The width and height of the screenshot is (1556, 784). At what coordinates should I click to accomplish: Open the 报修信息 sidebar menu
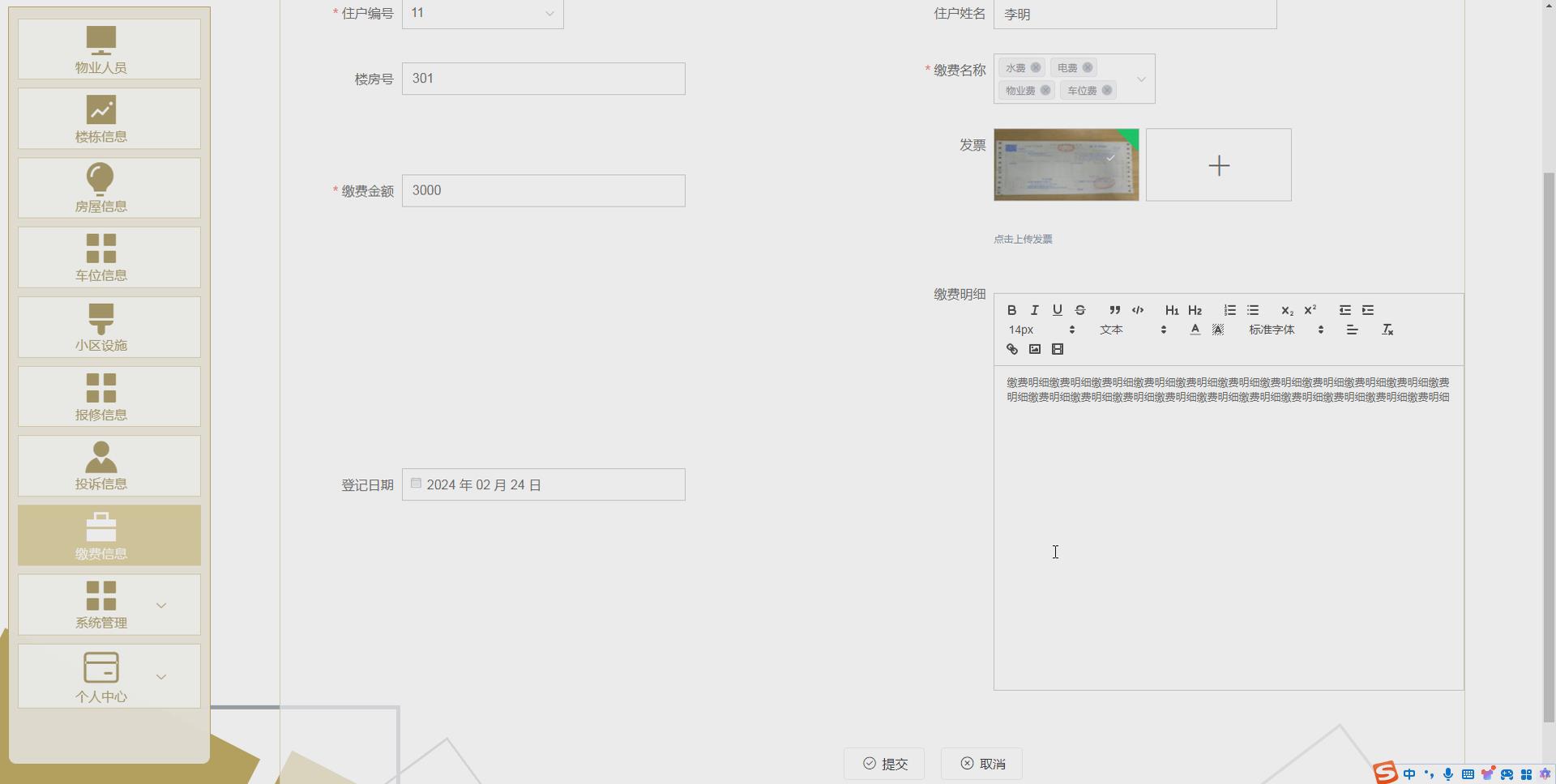(x=109, y=397)
